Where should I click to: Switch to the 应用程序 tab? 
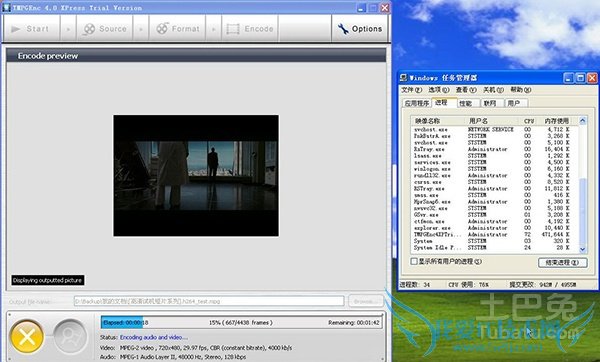click(x=417, y=103)
